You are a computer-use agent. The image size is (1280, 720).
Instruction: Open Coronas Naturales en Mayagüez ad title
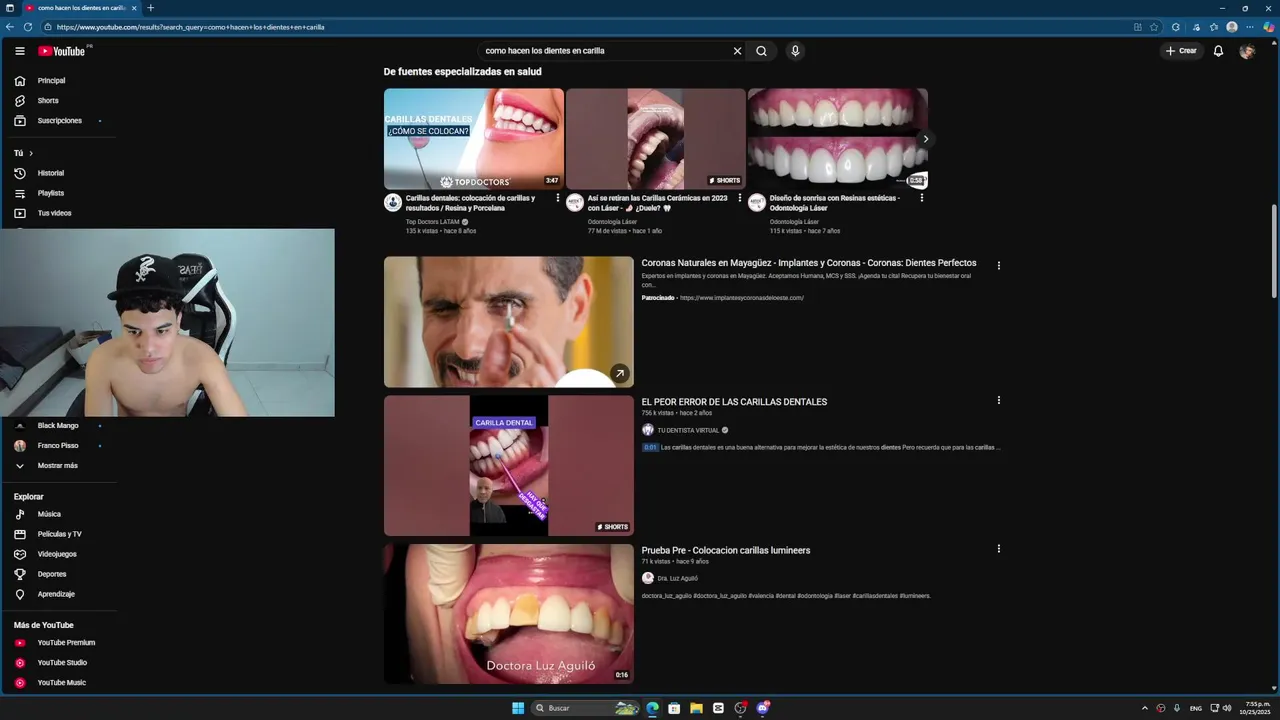(x=809, y=263)
